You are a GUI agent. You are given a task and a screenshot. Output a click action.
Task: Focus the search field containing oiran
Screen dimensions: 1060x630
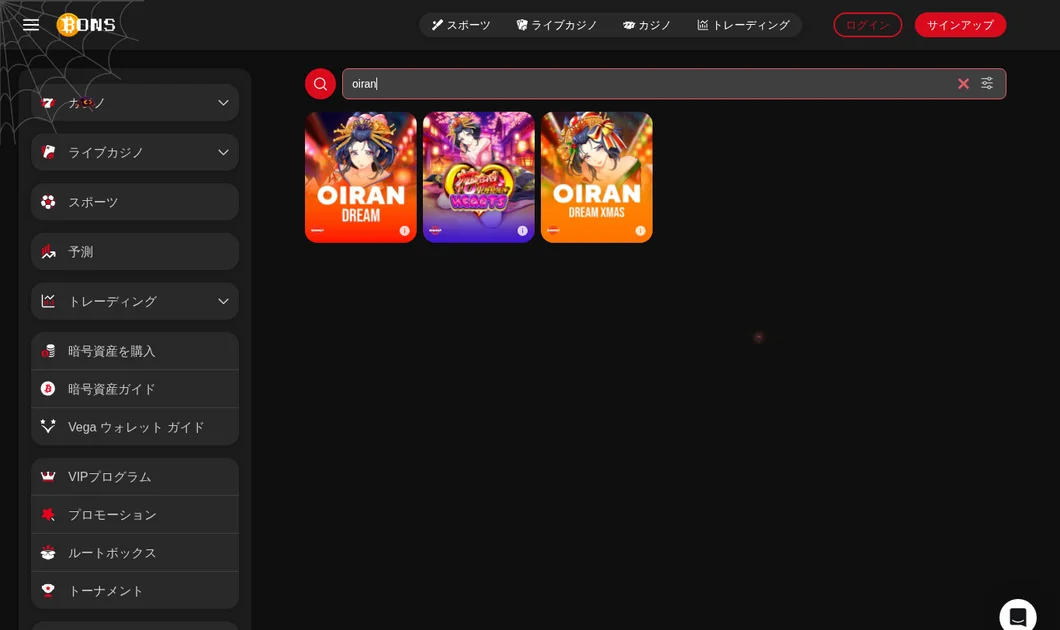tap(649, 84)
